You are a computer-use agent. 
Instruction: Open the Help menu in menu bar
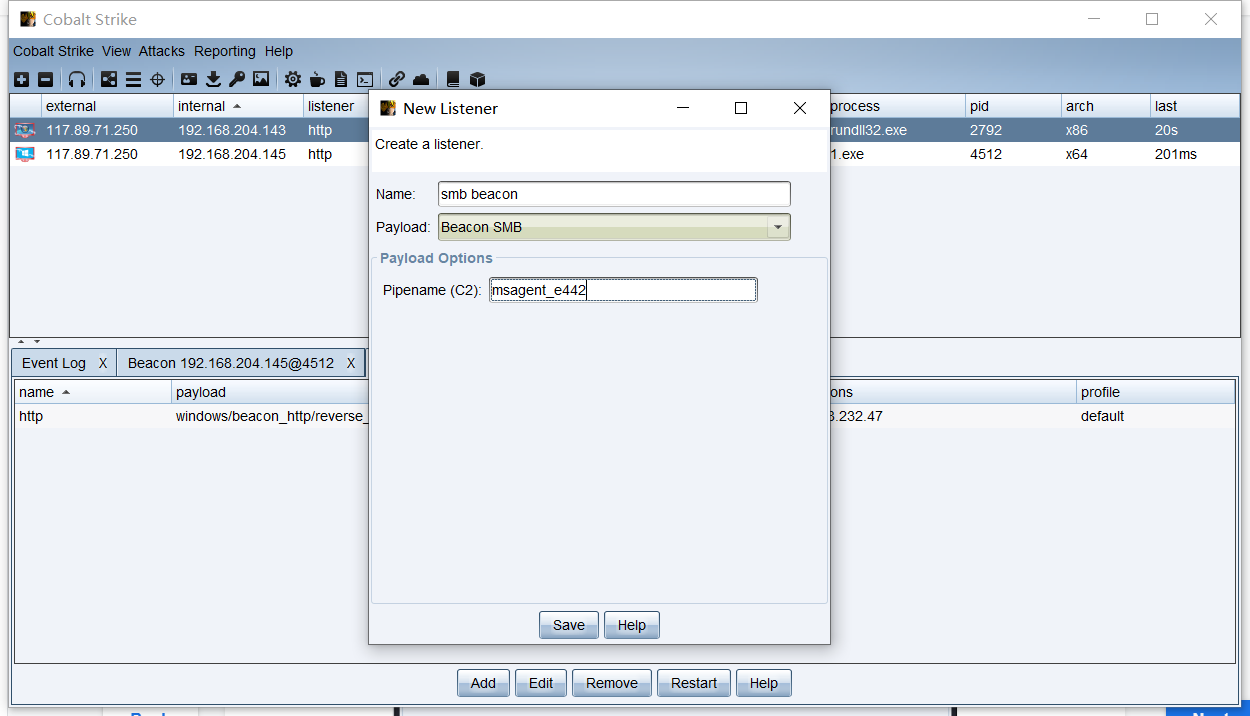279,51
